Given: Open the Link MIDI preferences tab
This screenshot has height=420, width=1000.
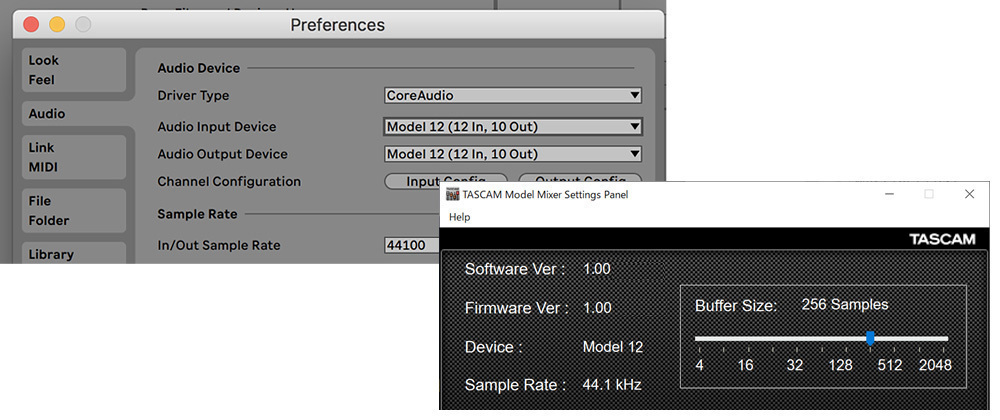Looking at the screenshot, I should [x=73, y=157].
